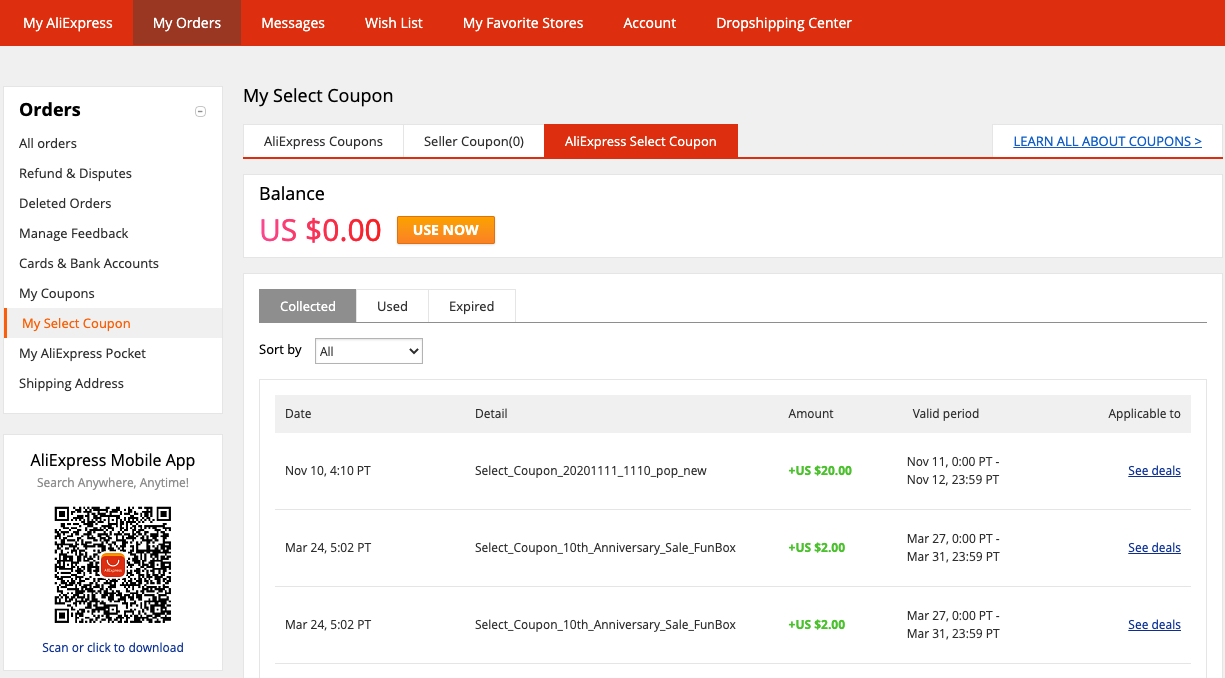This screenshot has width=1225, height=678.
Task: See deals for Mar 27-31 coupon, second row
Action: [x=1154, y=547]
